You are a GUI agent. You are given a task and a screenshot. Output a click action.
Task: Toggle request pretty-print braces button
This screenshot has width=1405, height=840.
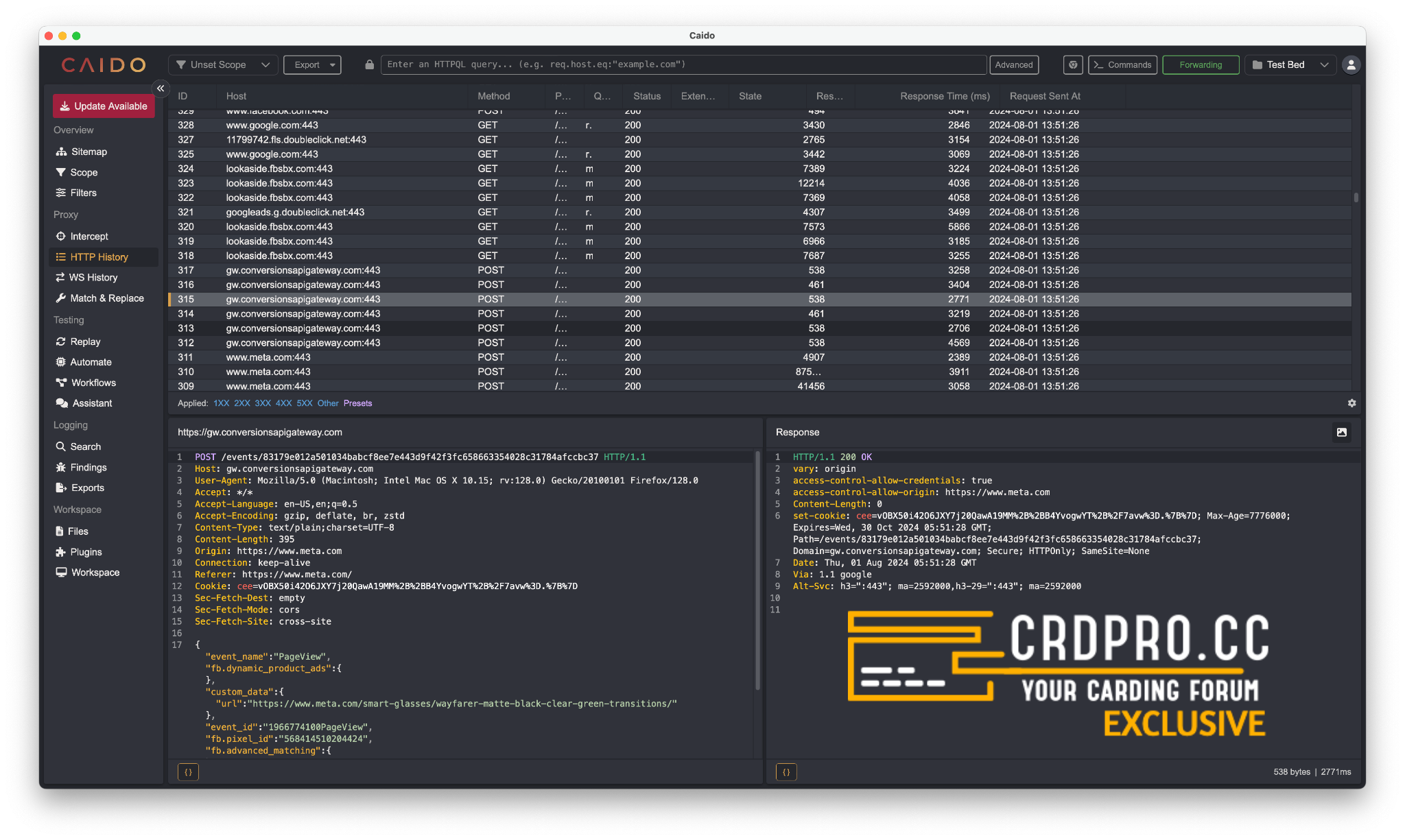point(188,772)
